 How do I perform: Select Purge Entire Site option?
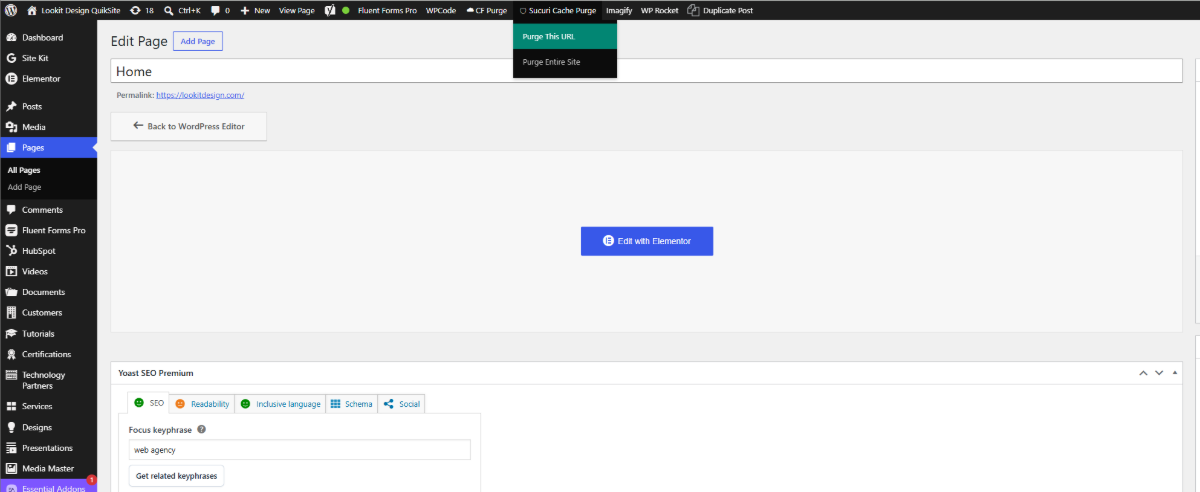coord(565,62)
